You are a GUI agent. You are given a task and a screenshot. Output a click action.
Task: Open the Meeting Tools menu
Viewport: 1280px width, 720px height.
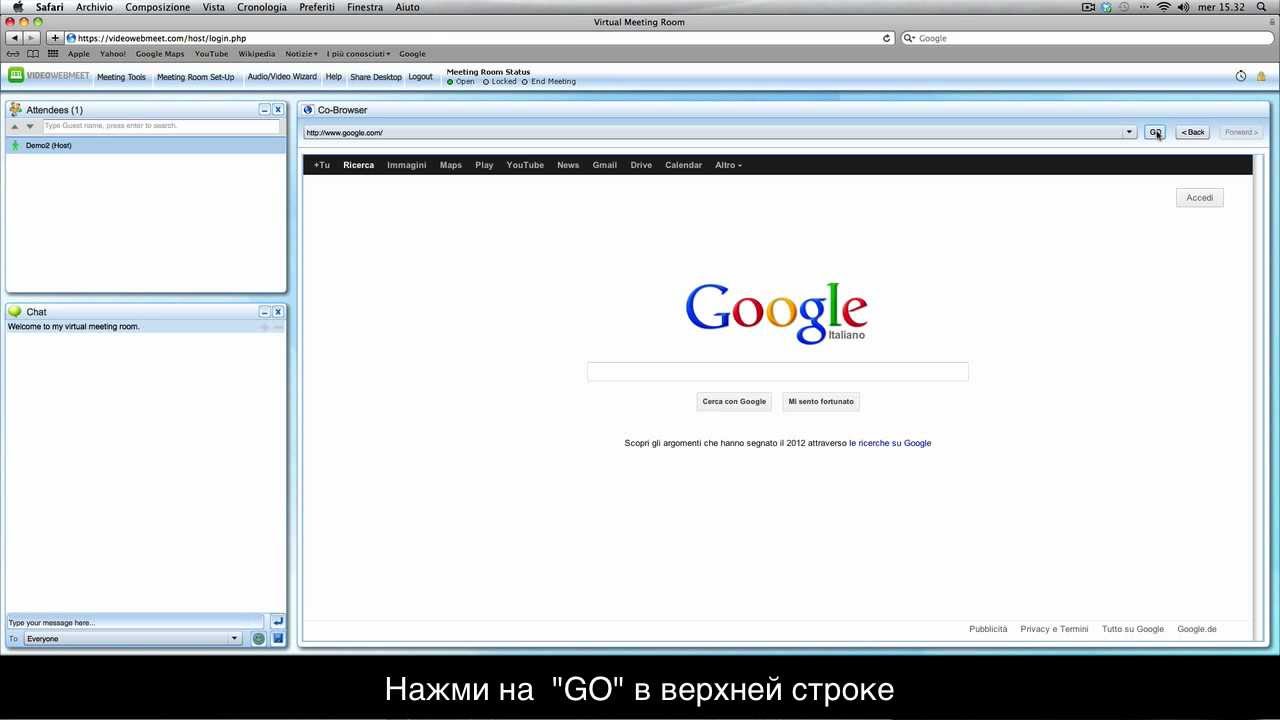coord(121,77)
